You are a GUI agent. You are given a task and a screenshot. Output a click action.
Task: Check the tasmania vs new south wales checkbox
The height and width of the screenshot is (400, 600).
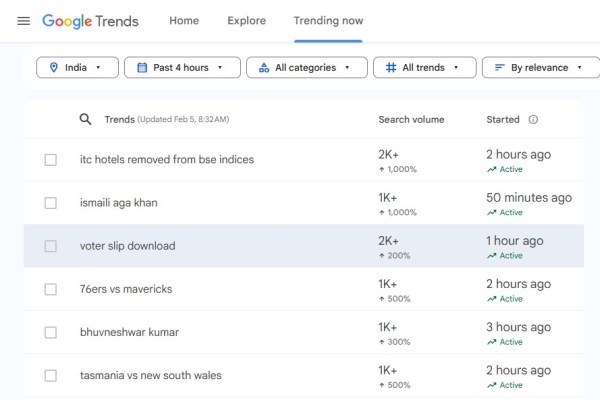pyautogui.click(x=51, y=376)
